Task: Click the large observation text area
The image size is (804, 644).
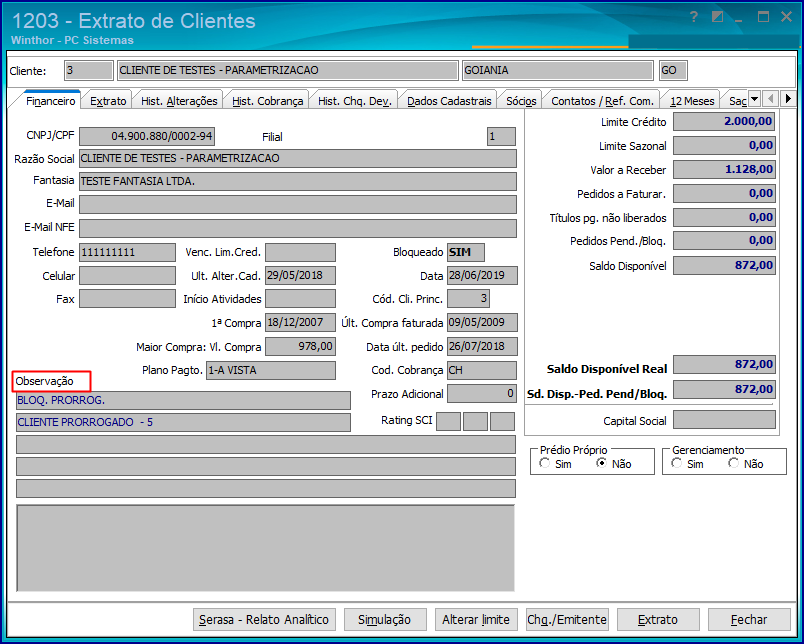Action: pos(266,548)
